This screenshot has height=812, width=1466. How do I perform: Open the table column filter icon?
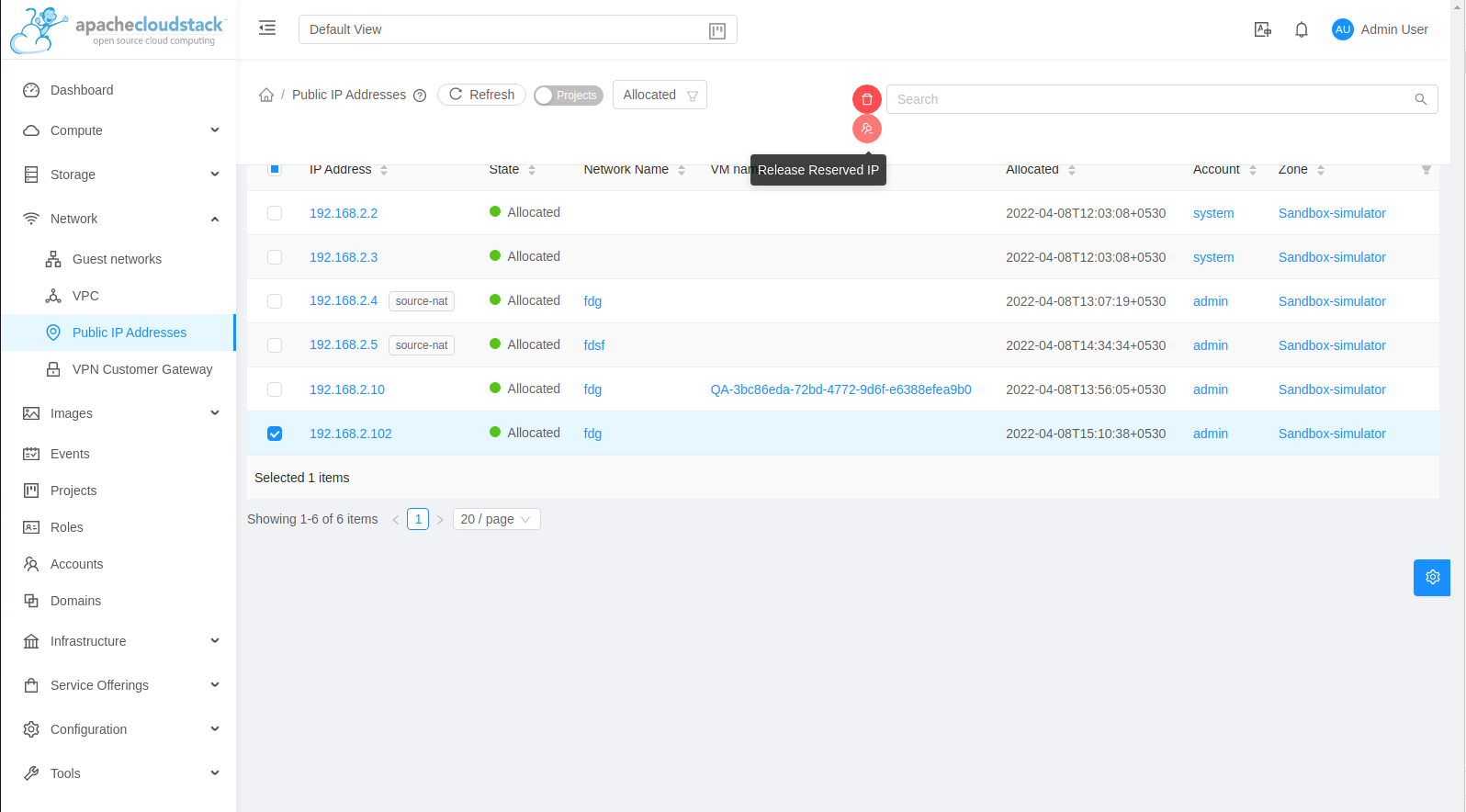1427,170
